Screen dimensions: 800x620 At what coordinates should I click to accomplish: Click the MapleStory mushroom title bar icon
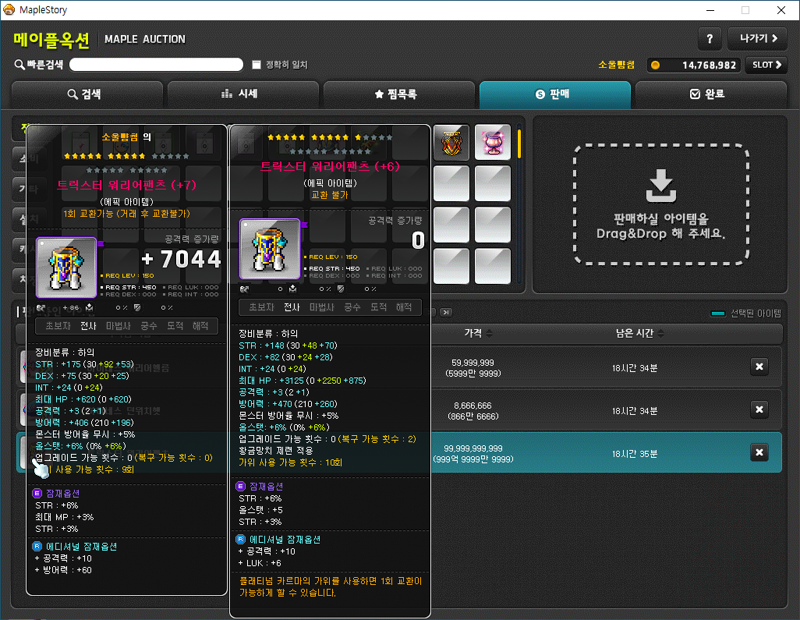coord(9,10)
